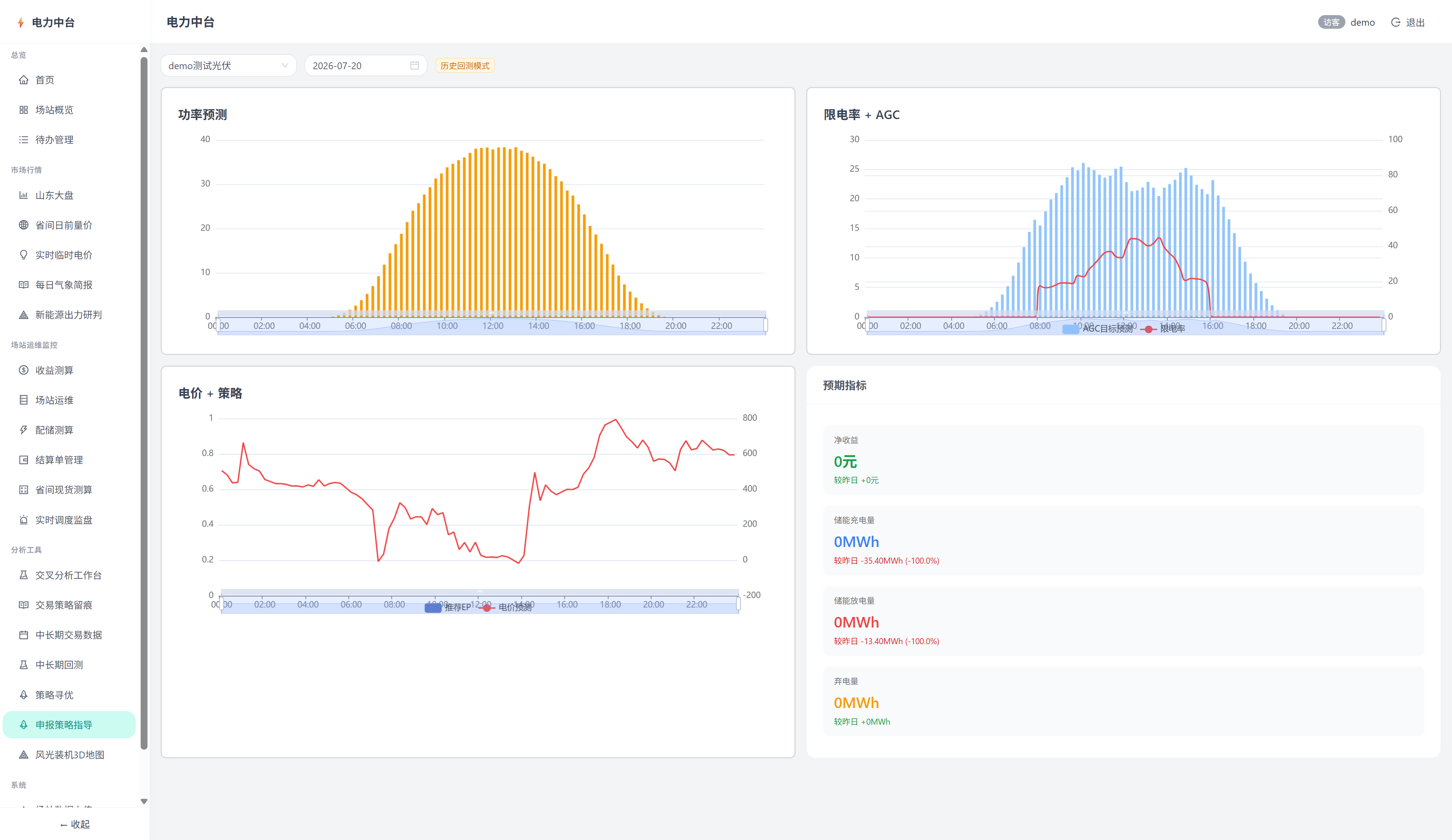This screenshot has height=840, width=1452.
Task: Open the 首页 home icon
Action: (x=23, y=80)
